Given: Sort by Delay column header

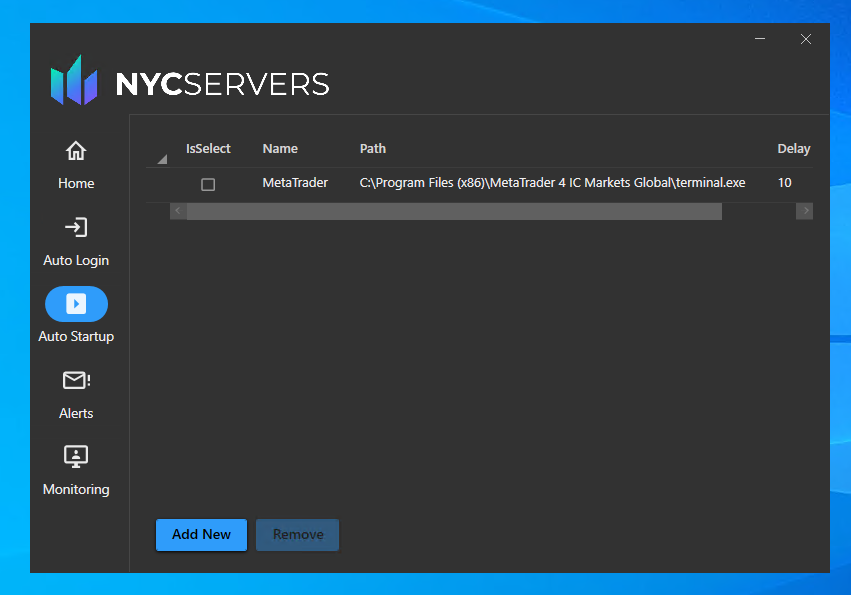Looking at the screenshot, I should point(793,149).
